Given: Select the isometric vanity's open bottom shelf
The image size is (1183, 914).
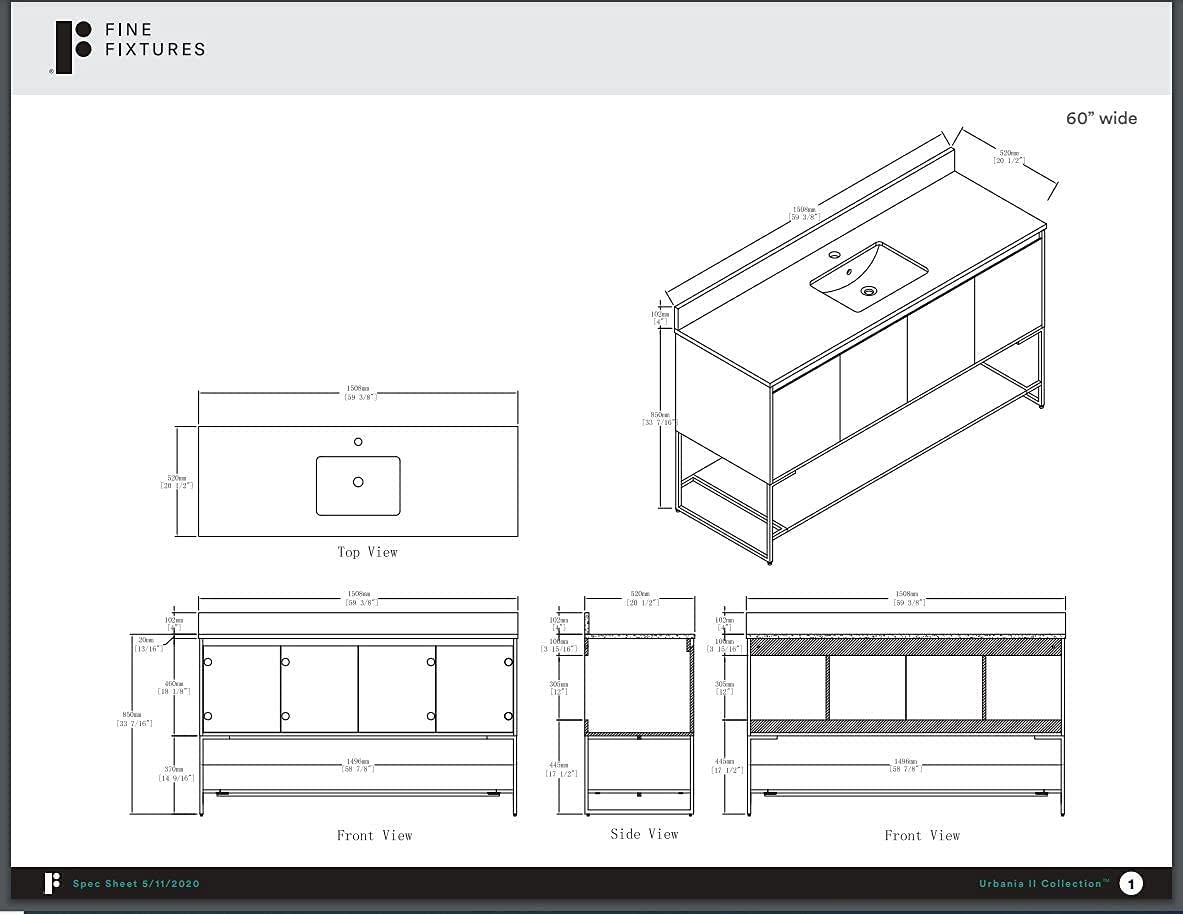Looking at the screenshot, I should click(860, 470).
